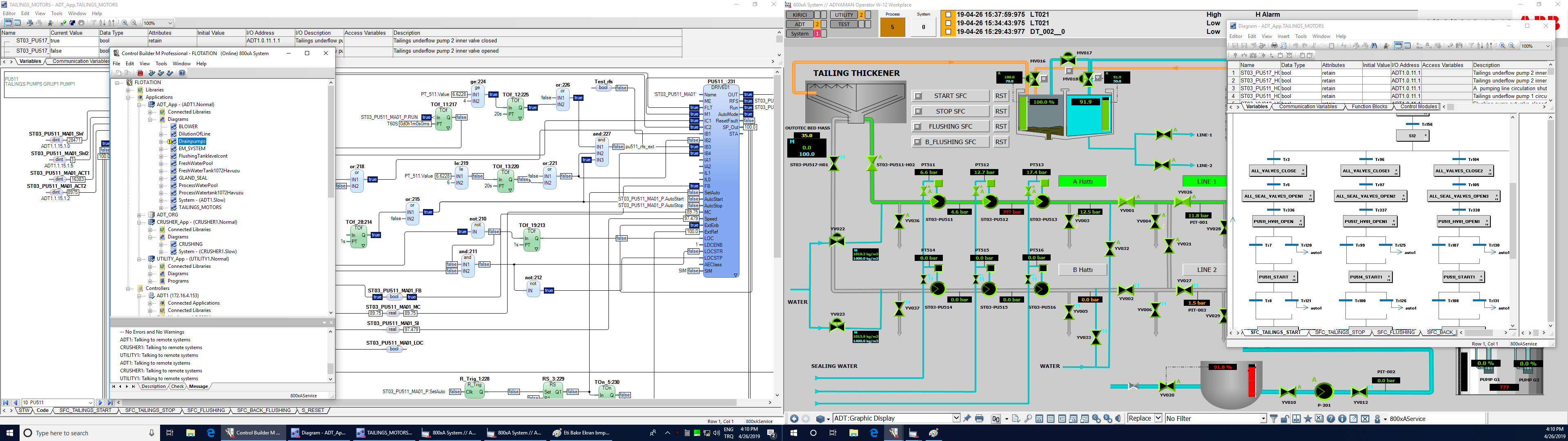Click the favorites star icon in bottom toolbar
The width and height of the screenshot is (1568, 441).
tap(1307, 419)
